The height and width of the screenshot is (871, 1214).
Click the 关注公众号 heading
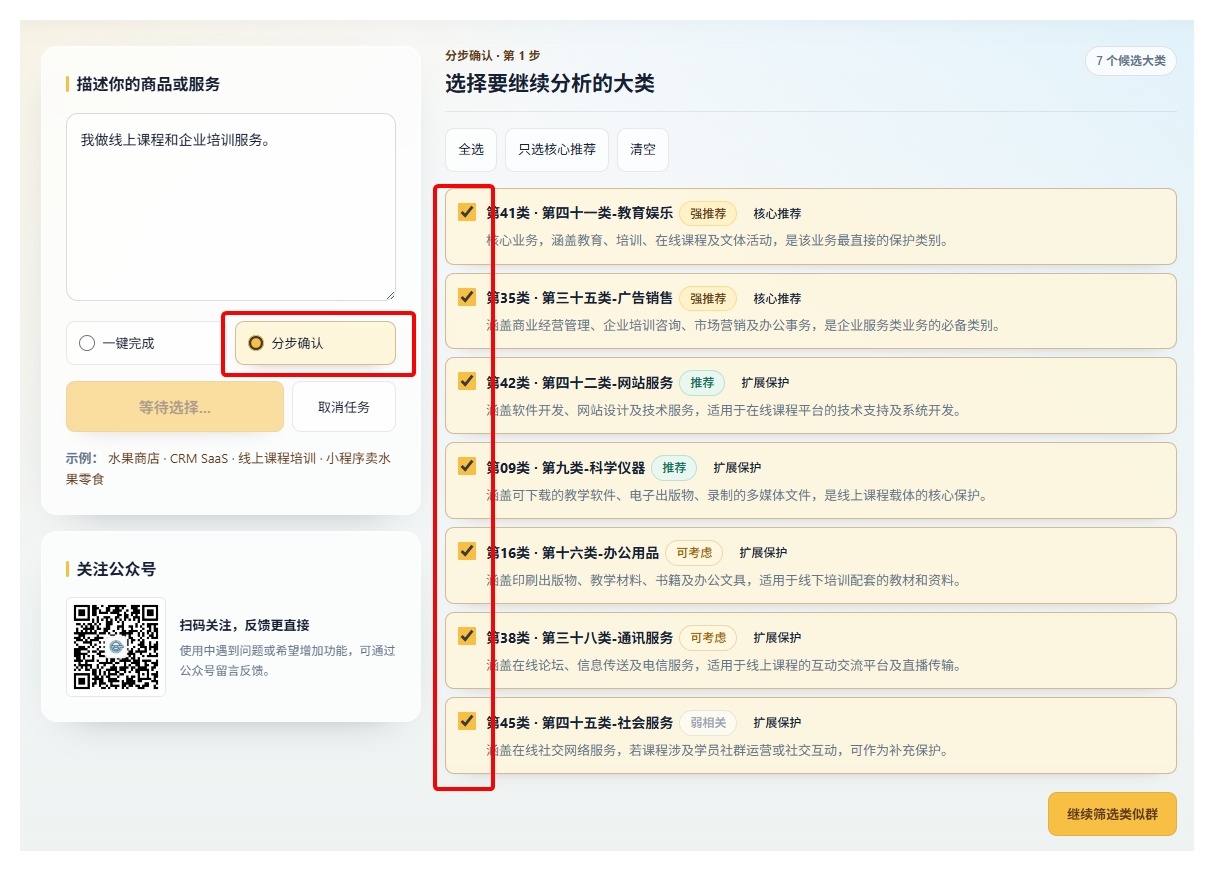116,569
